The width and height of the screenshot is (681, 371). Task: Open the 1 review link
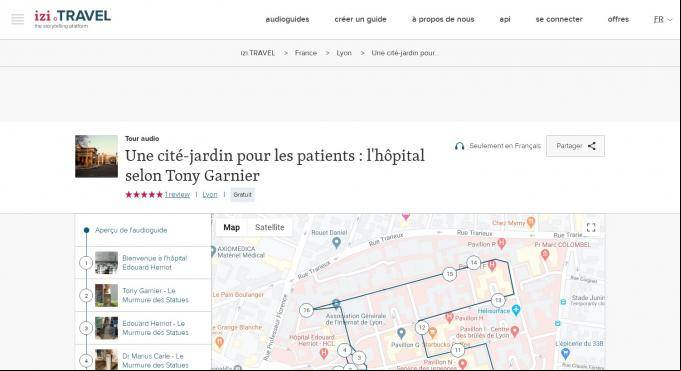click(x=177, y=195)
